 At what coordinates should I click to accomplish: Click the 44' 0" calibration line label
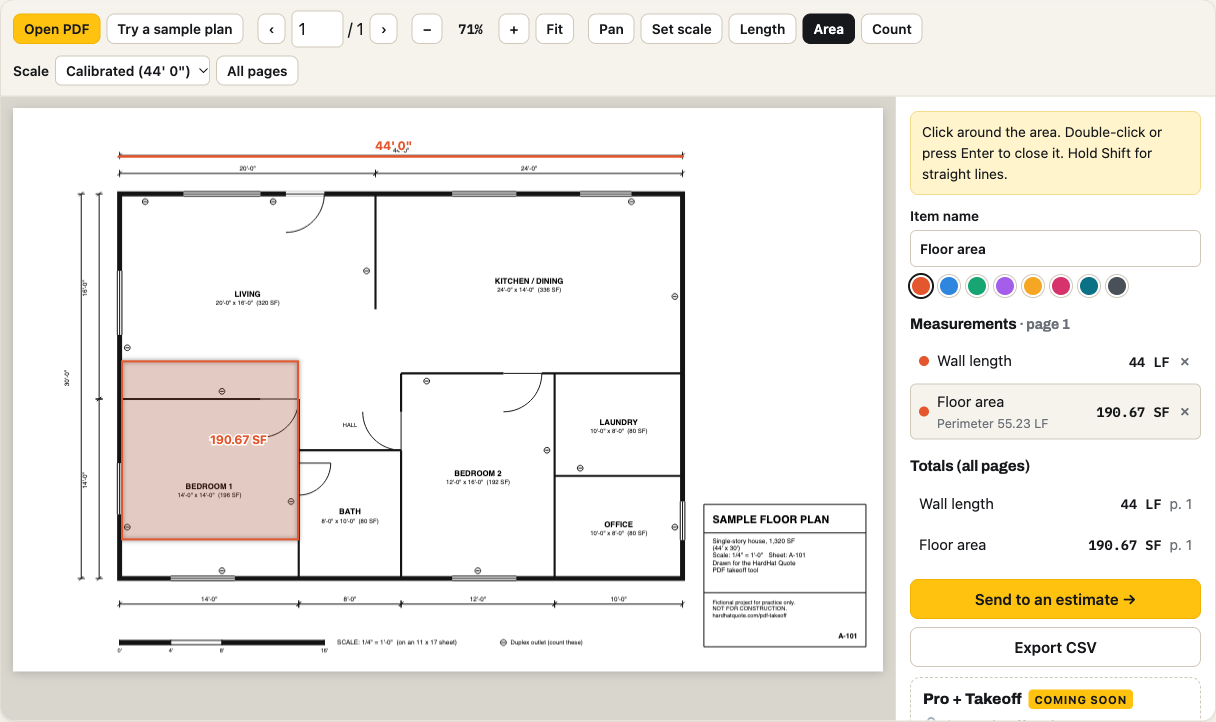click(393, 146)
